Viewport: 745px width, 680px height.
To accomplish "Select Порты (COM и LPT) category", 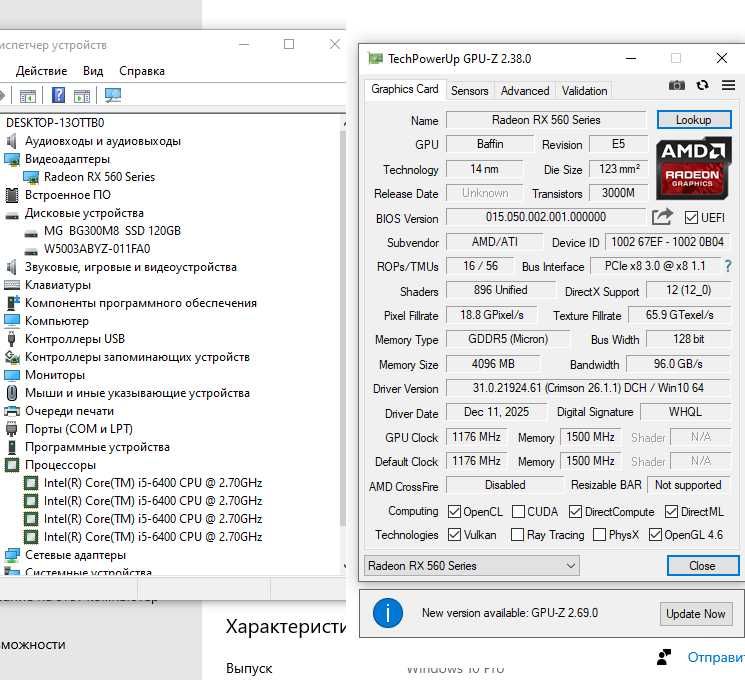I will coord(79,429).
